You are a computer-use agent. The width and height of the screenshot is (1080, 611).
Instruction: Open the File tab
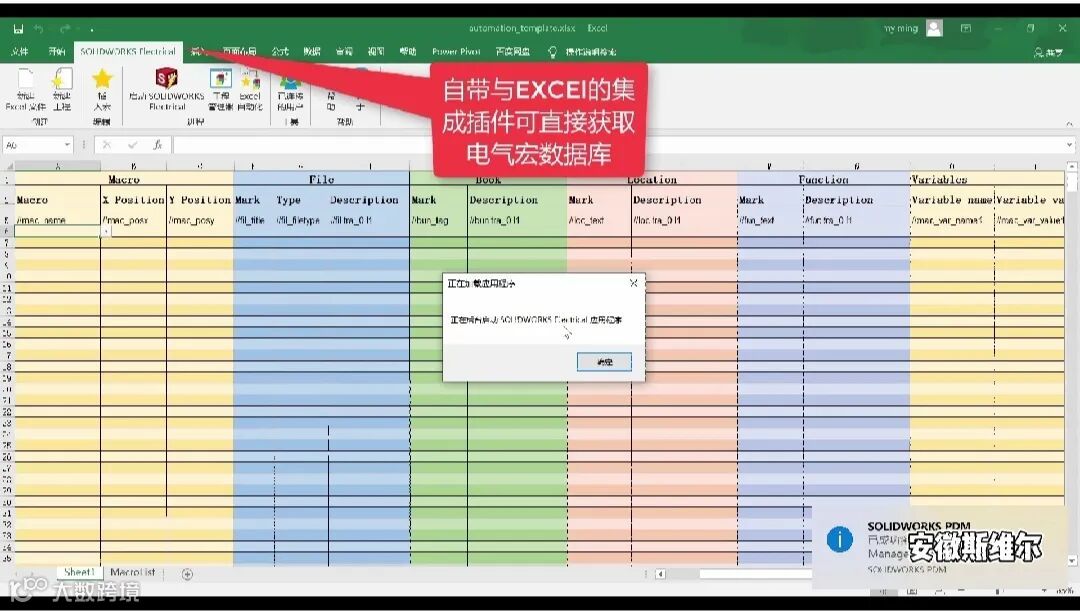click(x=20, y=52)
